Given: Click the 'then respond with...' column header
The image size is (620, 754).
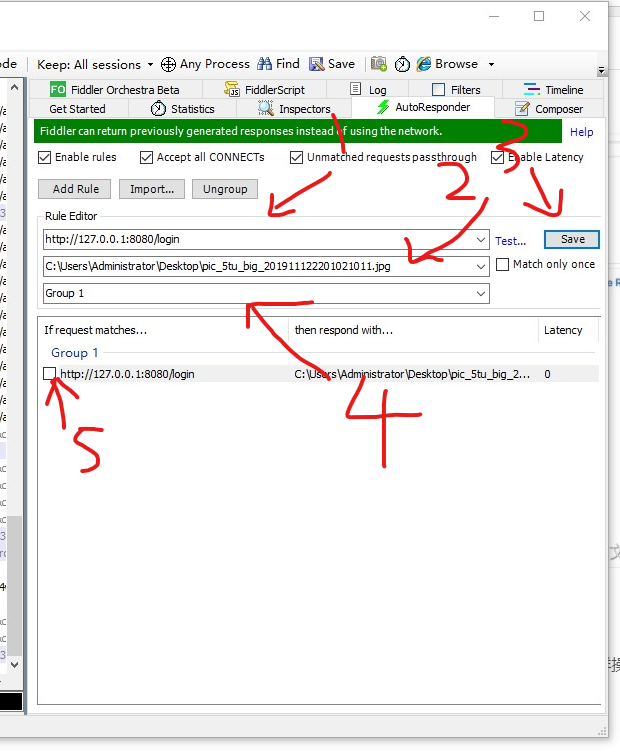Looking at the screenshot, I should pyautogui.click(x=413, y=330).
